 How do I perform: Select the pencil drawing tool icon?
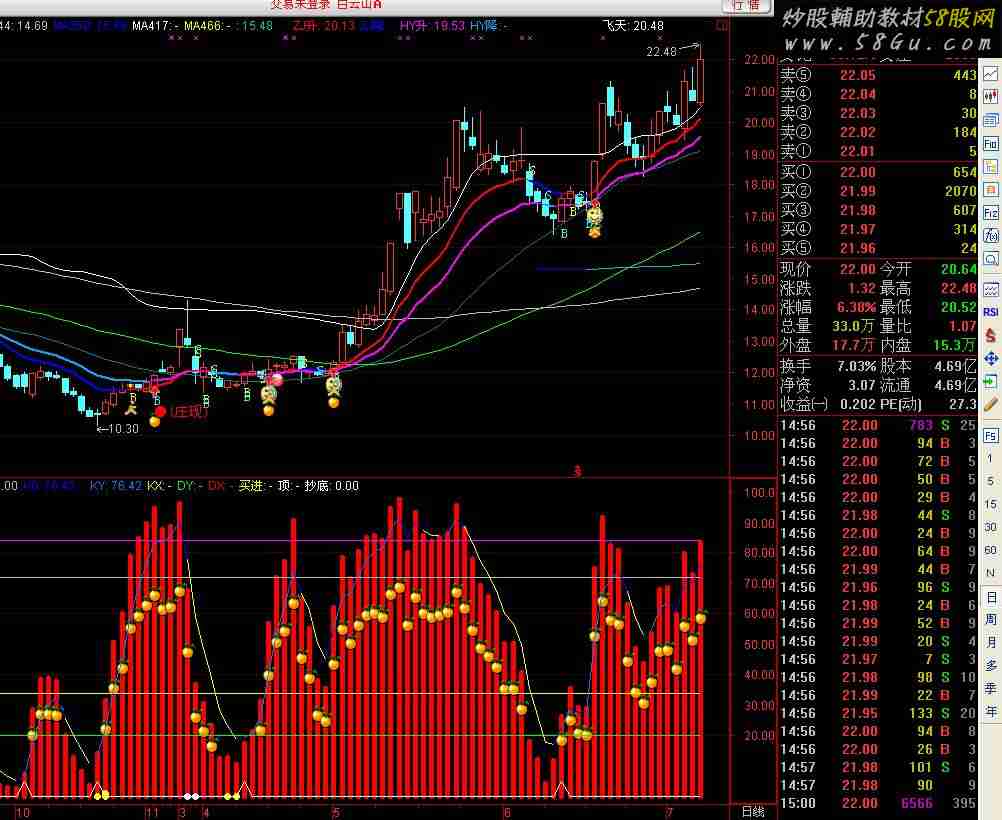[991, 405]
